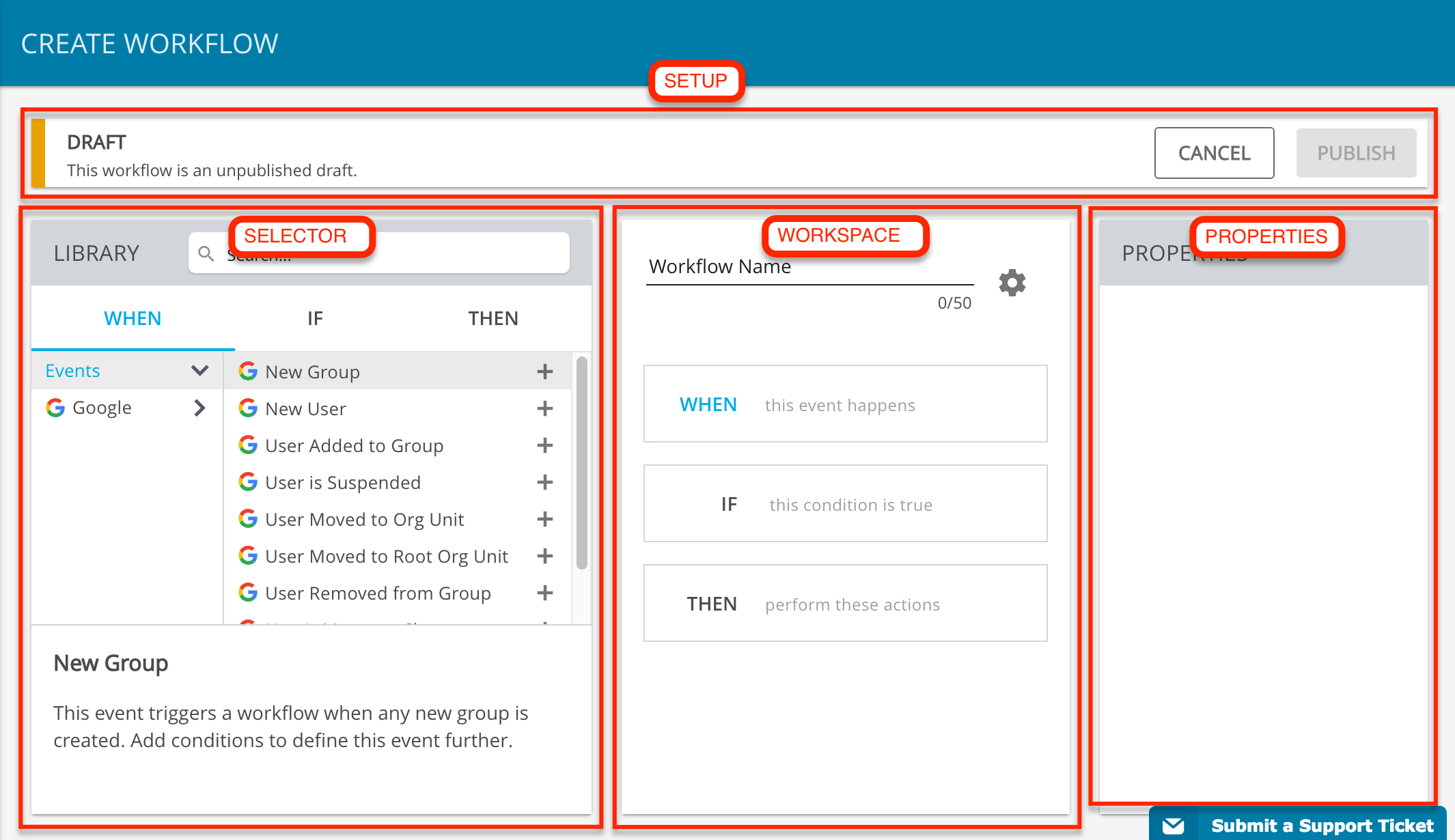Add User Moved to Org Unit event
The image size is (1455, 840).
click(544, 519)
